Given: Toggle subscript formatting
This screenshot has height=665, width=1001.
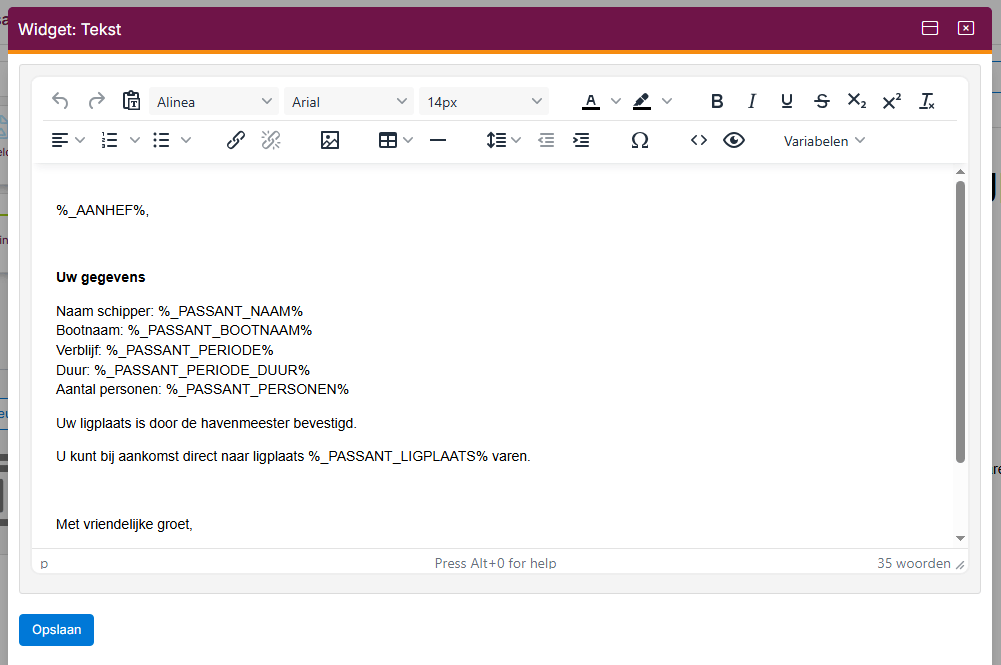Looking at the screenshot, I should [x=857, y=101].
